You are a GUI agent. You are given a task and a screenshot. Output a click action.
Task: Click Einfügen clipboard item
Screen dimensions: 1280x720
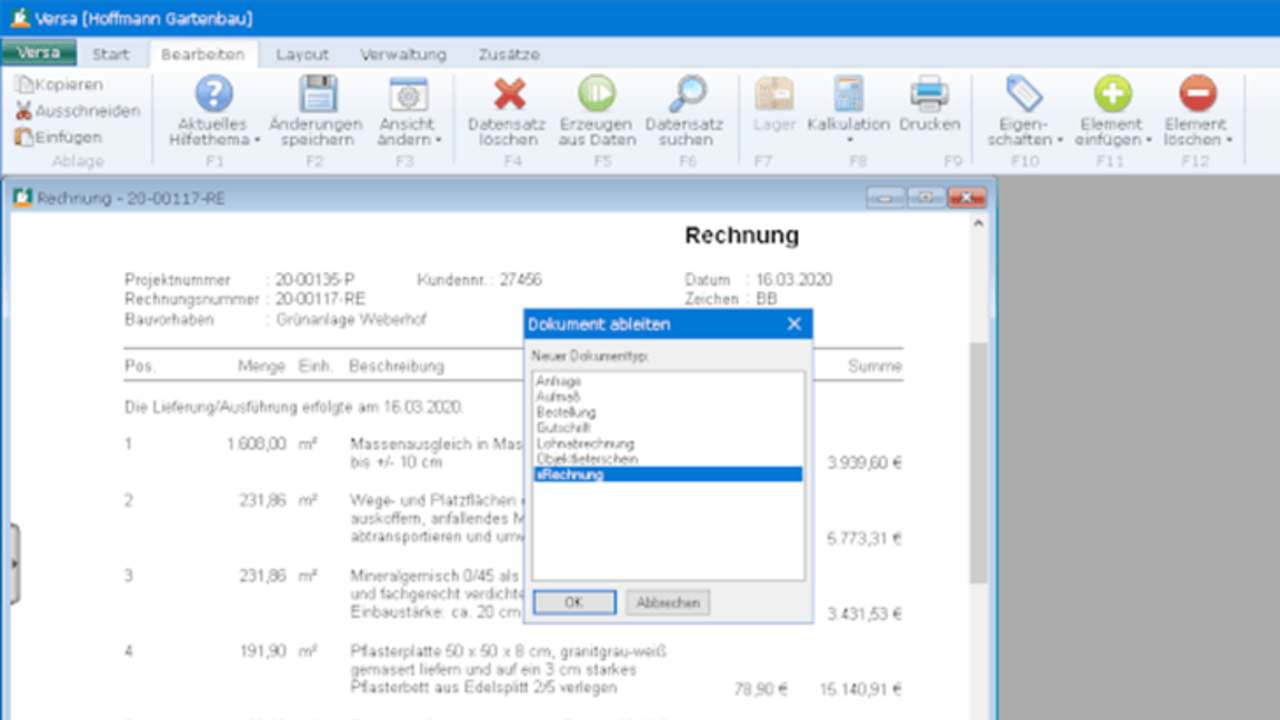tap(58, 137)
